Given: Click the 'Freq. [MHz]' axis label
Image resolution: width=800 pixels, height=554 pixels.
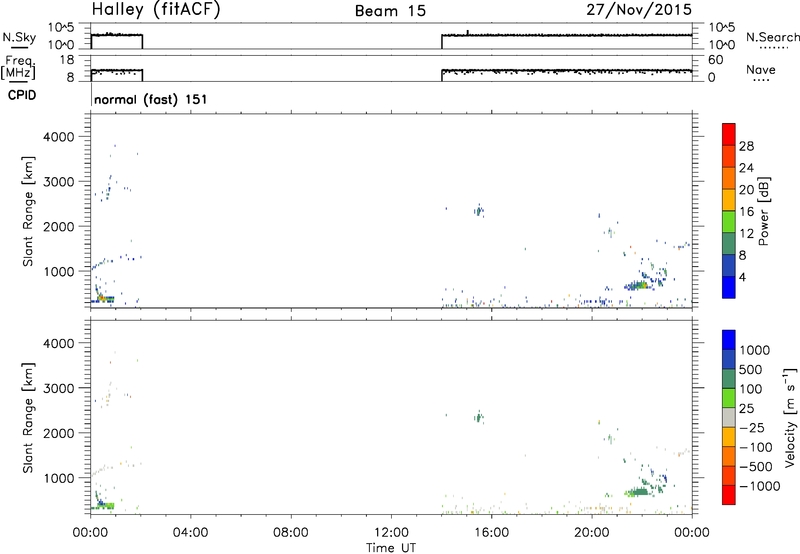Looking at the screenshot, I should 19,68.
